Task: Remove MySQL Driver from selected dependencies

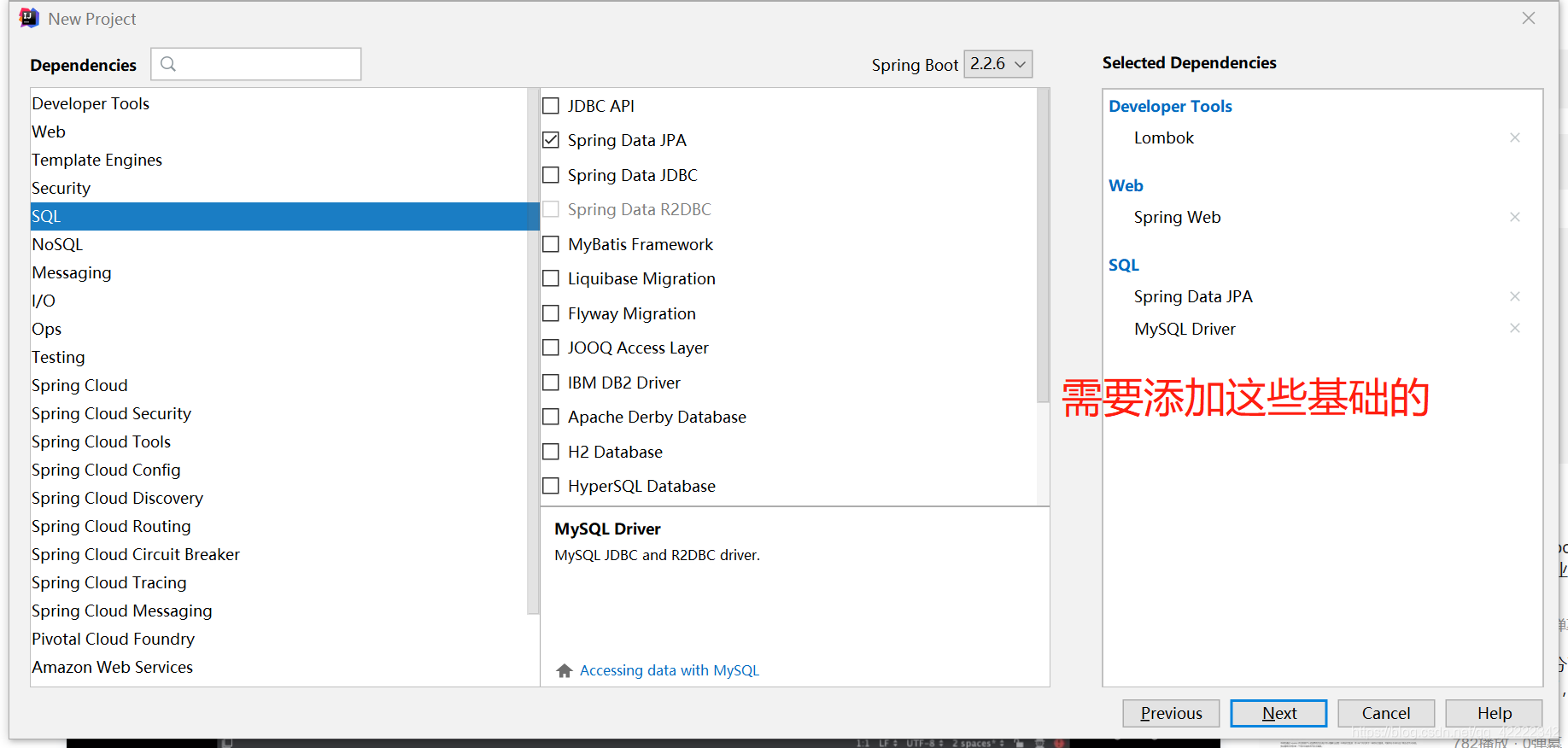Action: coord(1514,328)
